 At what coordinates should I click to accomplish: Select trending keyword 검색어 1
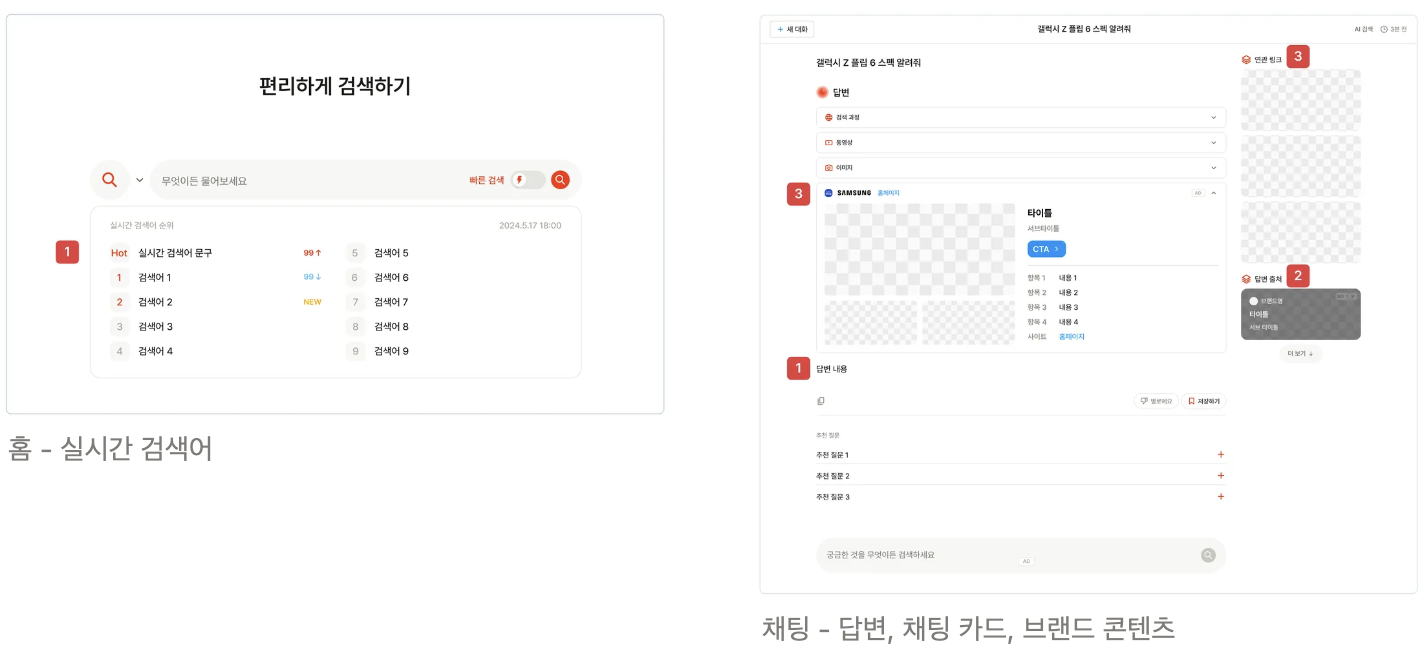click(155, 277)
